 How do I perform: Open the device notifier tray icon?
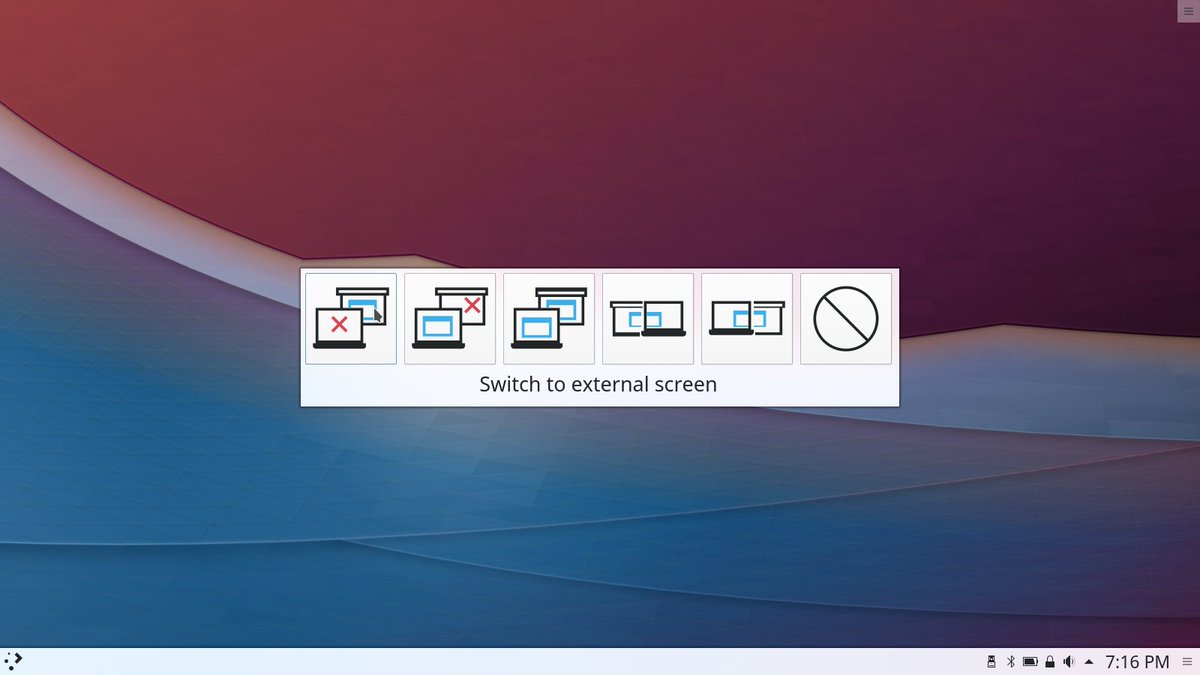coord(989,661)
